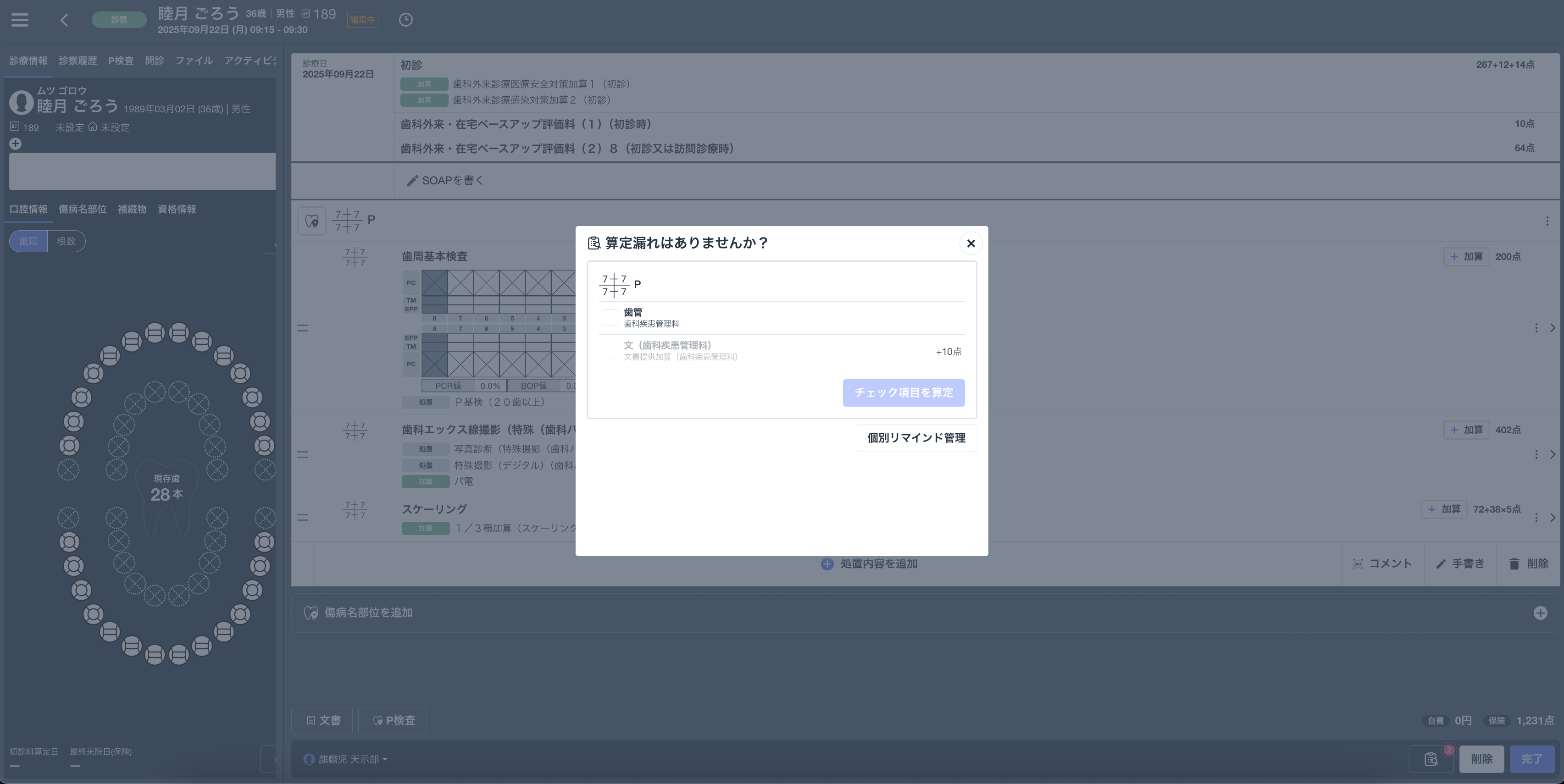Image resolution: width=1564 pixels, height=784 pixels.
Task: Check the 文（歯科疾患管理料） checkbox
Action: pyautogui.click(x=610, y=351)
